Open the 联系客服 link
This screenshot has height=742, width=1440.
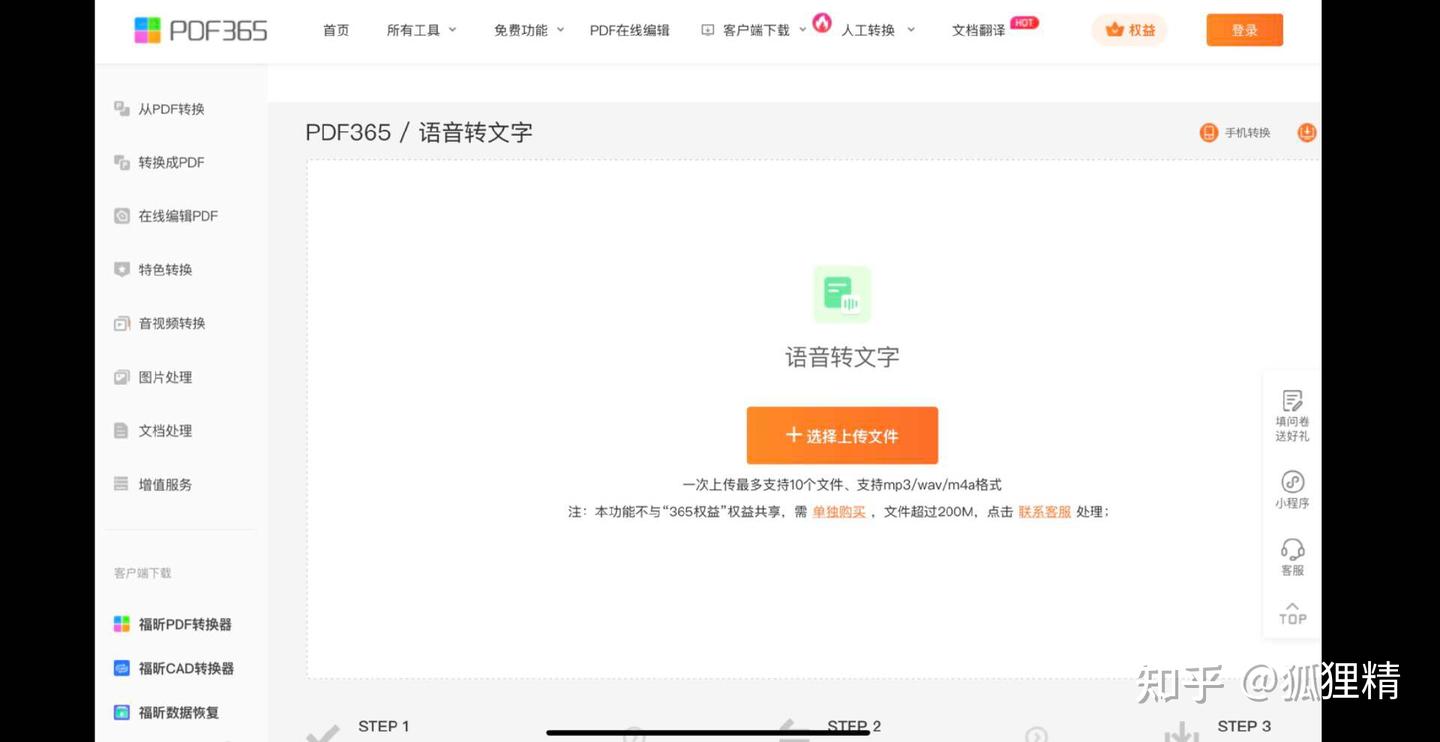[1044, 511]
